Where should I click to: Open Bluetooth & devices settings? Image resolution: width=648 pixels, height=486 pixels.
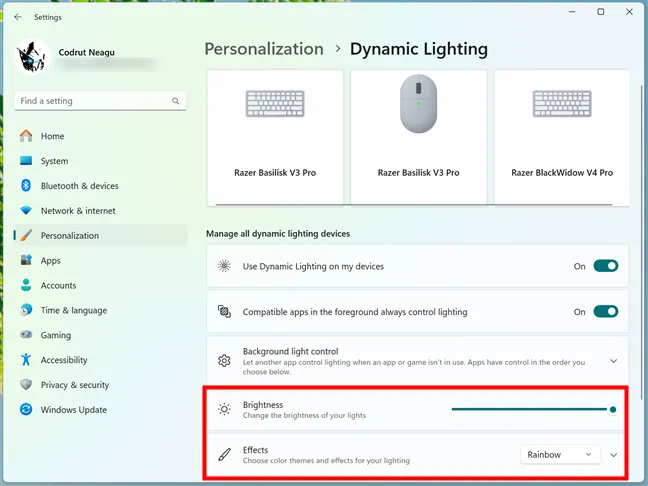pyautogui.click(x=79, y=186)
